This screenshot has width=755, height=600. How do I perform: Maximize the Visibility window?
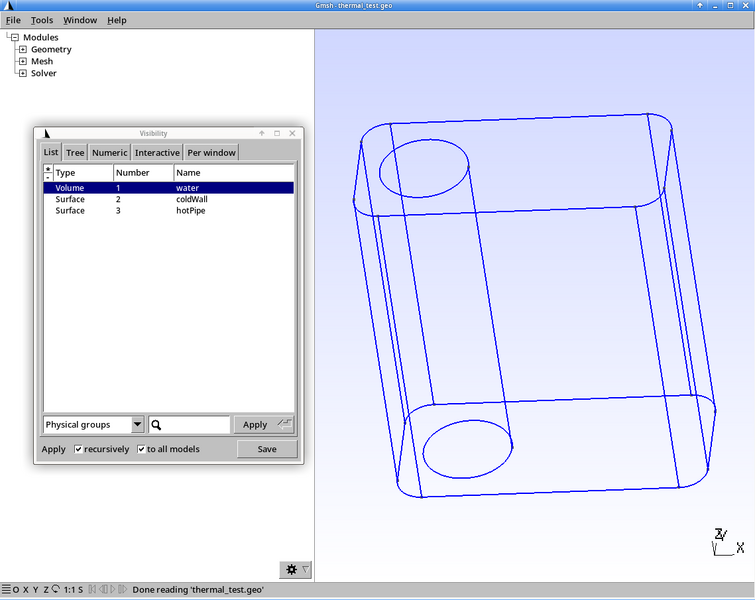coord(277,133)
